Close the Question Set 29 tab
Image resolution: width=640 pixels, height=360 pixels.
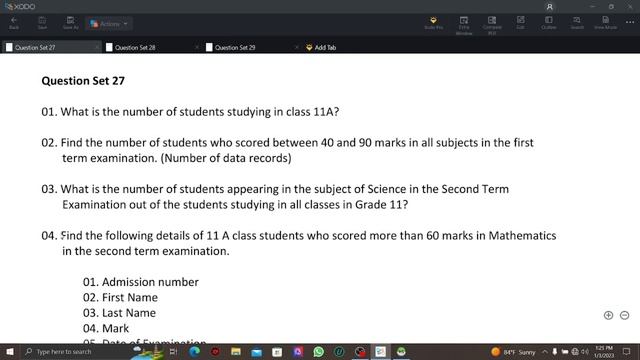pos(297,47)
